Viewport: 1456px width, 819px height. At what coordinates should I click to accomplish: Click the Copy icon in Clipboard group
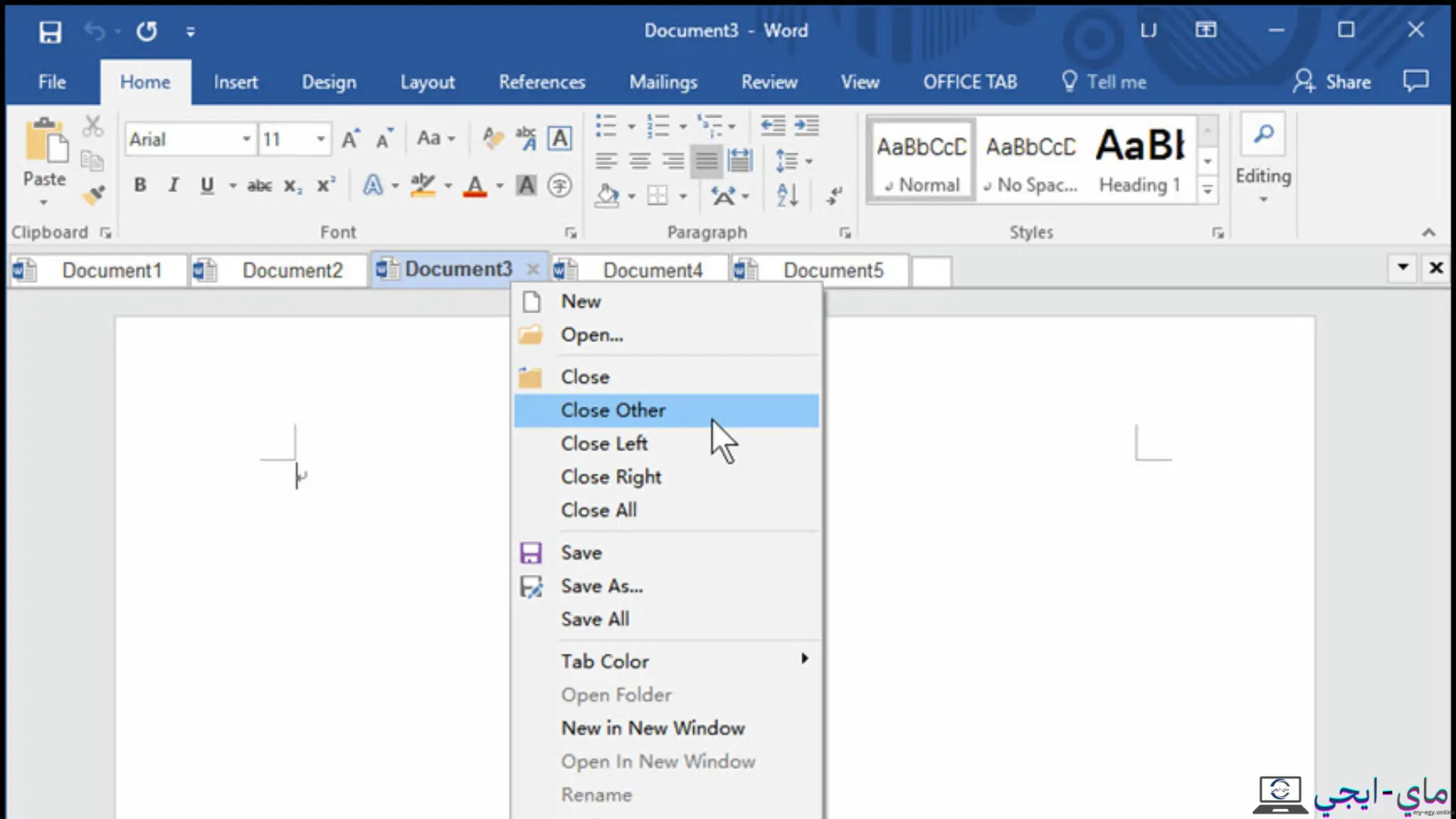point(93,161)
